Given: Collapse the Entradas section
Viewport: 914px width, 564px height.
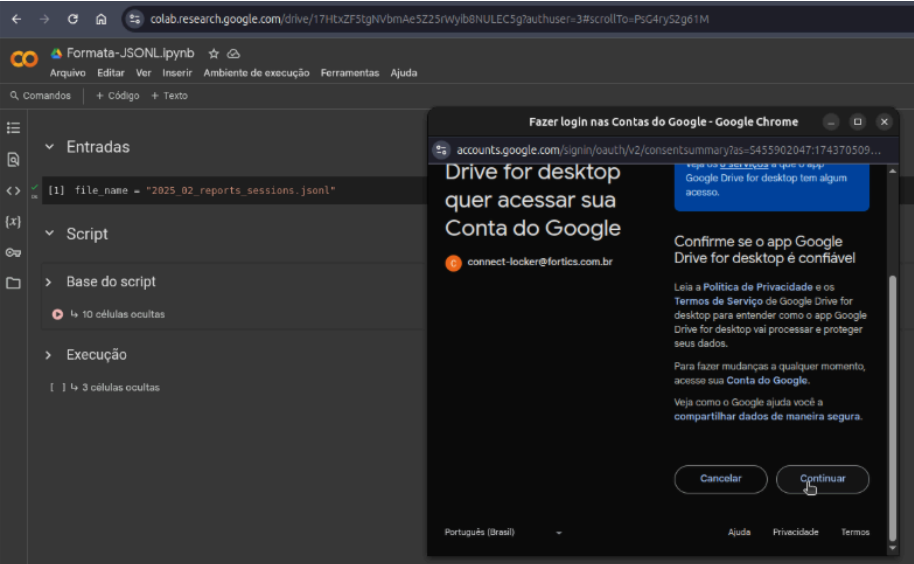Looking at the screenshot, I should tap(50, 147).
